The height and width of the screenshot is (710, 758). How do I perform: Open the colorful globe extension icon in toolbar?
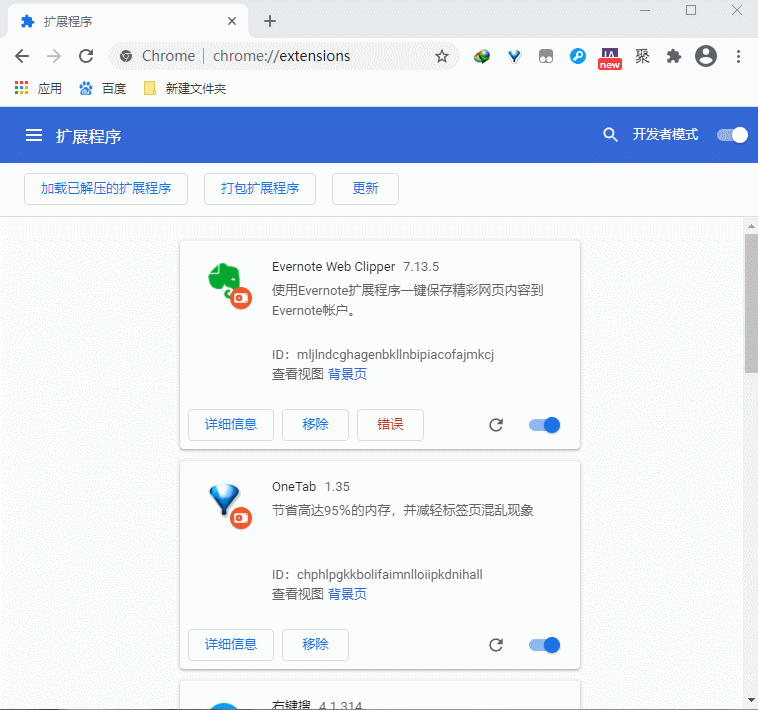[x=481, y=57]
